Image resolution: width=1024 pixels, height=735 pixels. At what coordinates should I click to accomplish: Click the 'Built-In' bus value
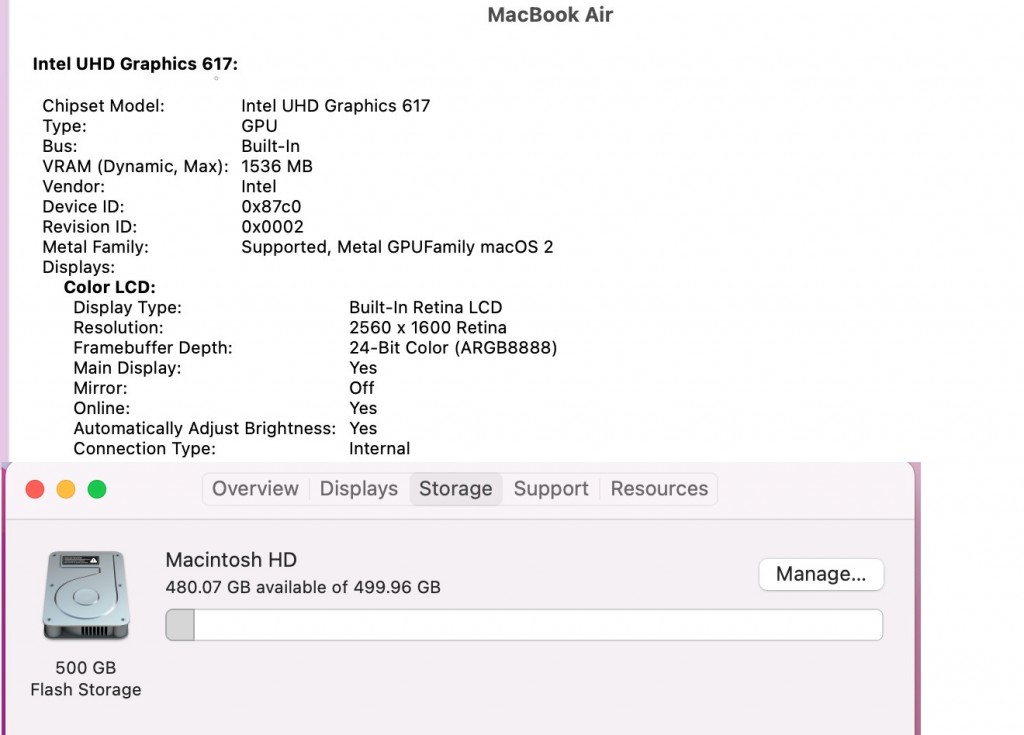click(x=270, y=146)
